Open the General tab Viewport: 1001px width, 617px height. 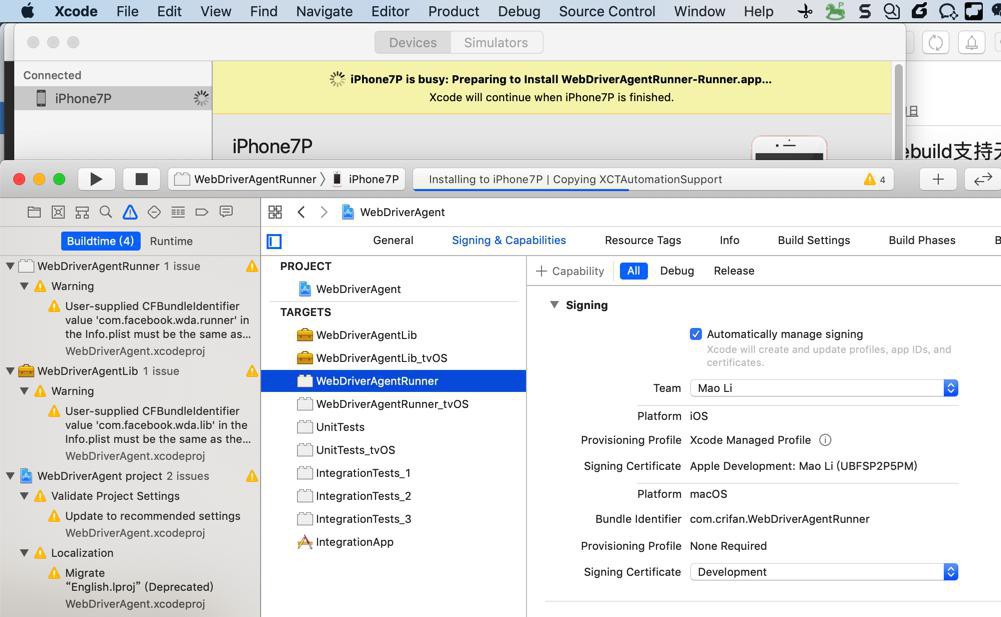(x=393, y=240)
